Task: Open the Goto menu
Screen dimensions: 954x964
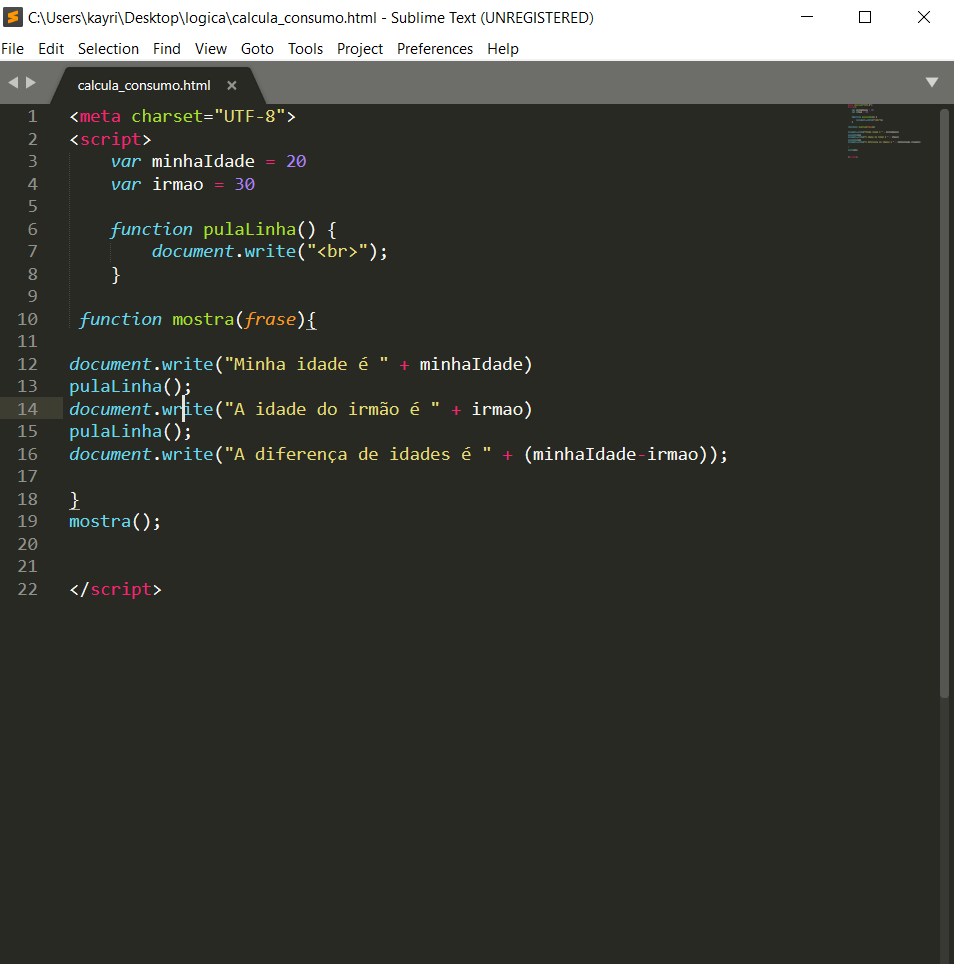Action: pyautogui.click(x=257, y=49)
